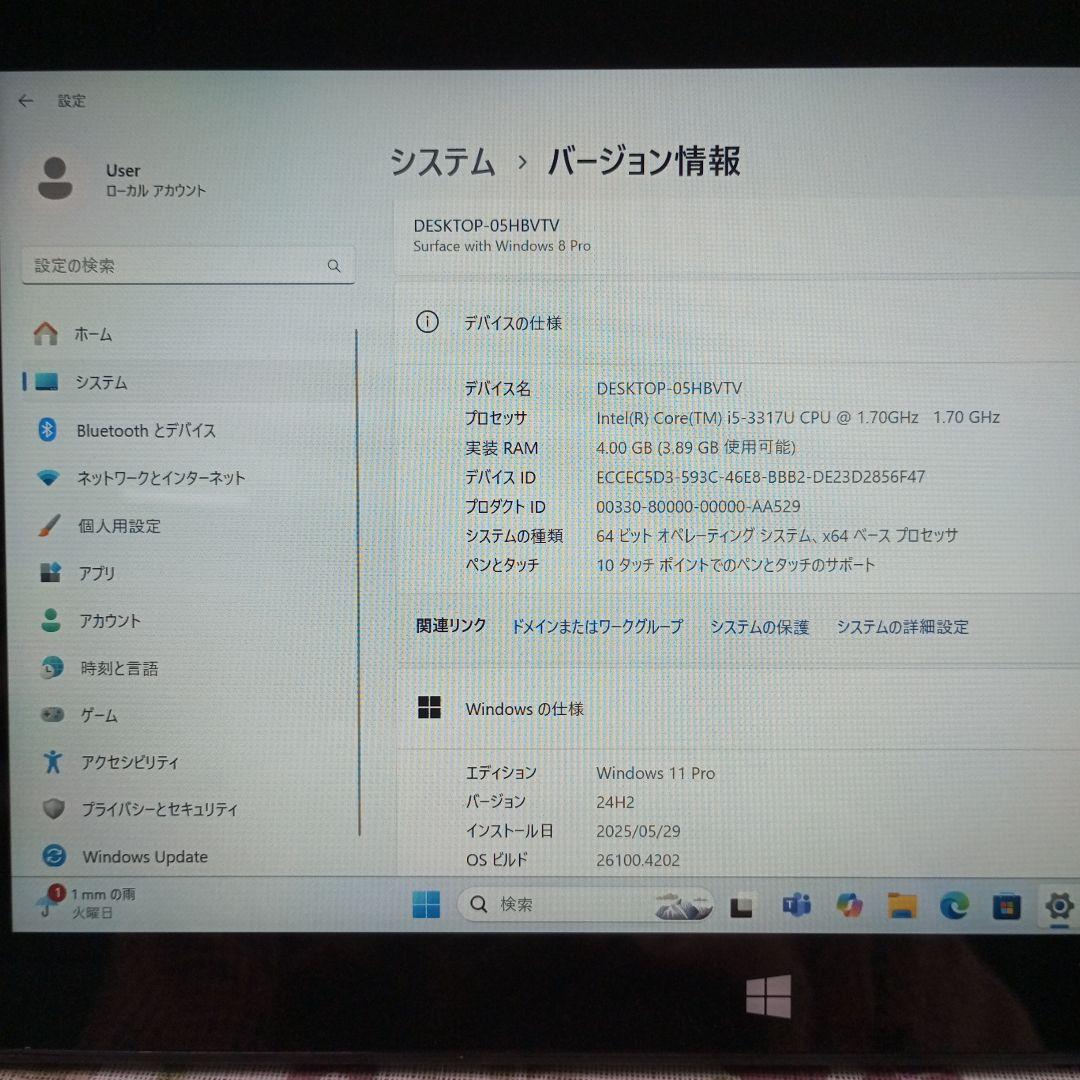Select the 64 ビット system type value
The width and height of the screenshot is (1080, 1080).
click(x=777, y=535)
